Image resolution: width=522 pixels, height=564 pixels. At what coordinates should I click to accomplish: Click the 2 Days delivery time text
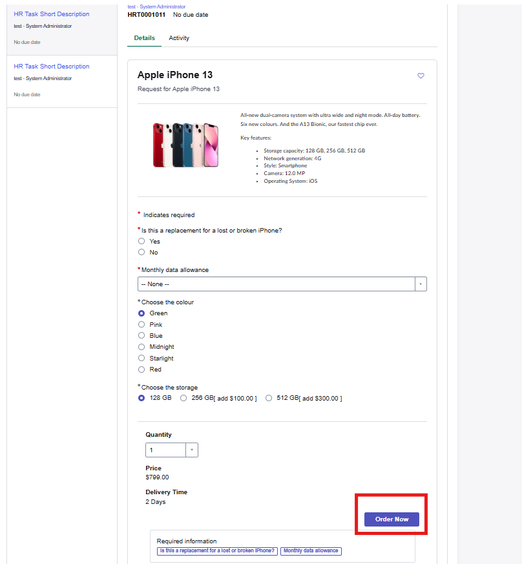(x=155, y=502)
